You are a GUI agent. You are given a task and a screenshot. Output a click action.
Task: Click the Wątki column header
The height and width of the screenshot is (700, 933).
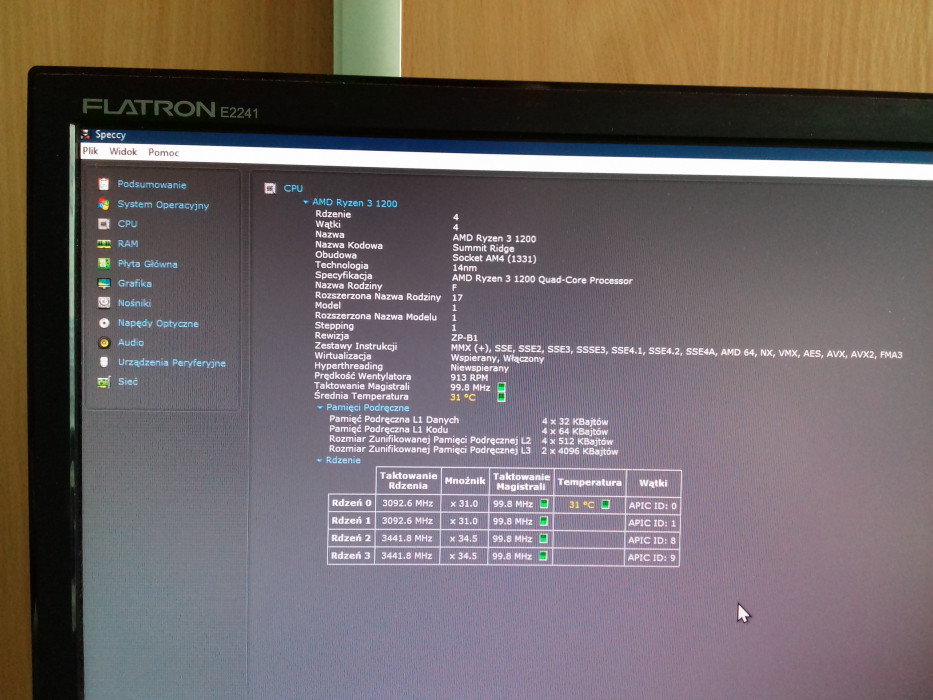coord(653,483)
